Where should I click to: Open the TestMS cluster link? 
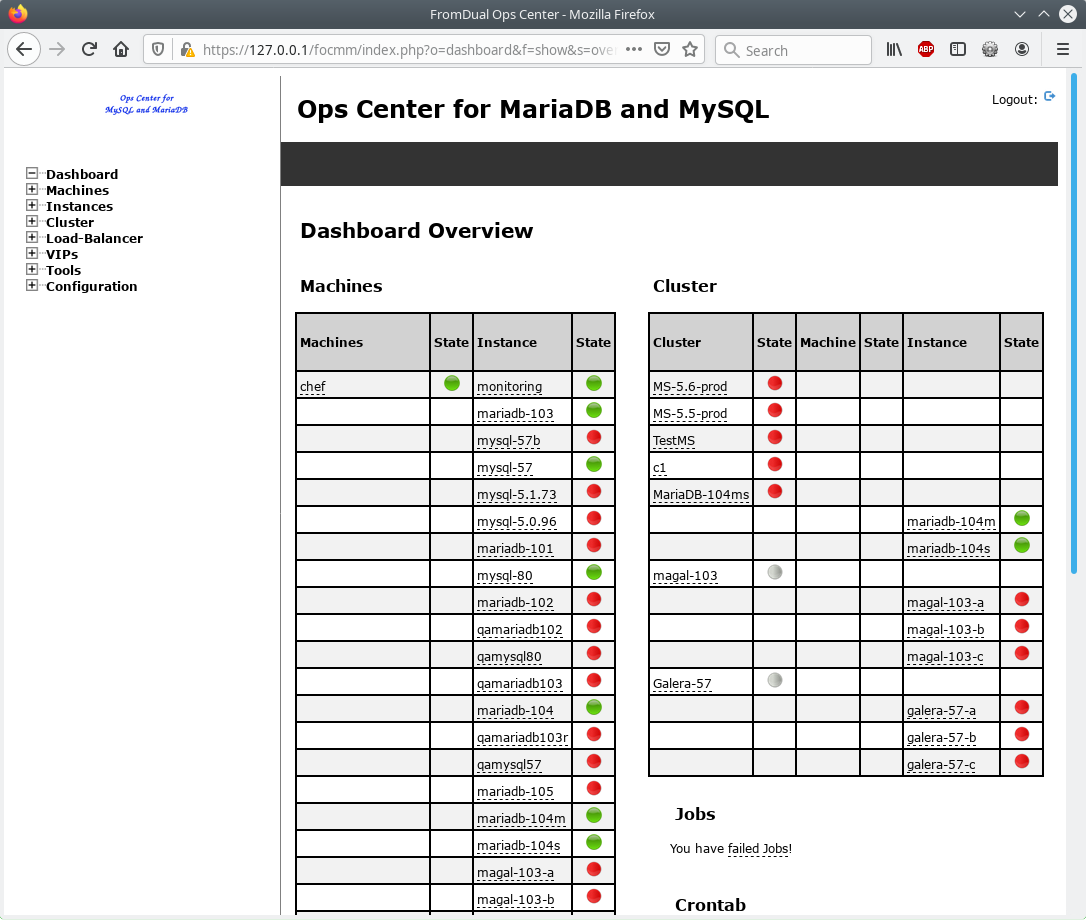tap(674, 441)
